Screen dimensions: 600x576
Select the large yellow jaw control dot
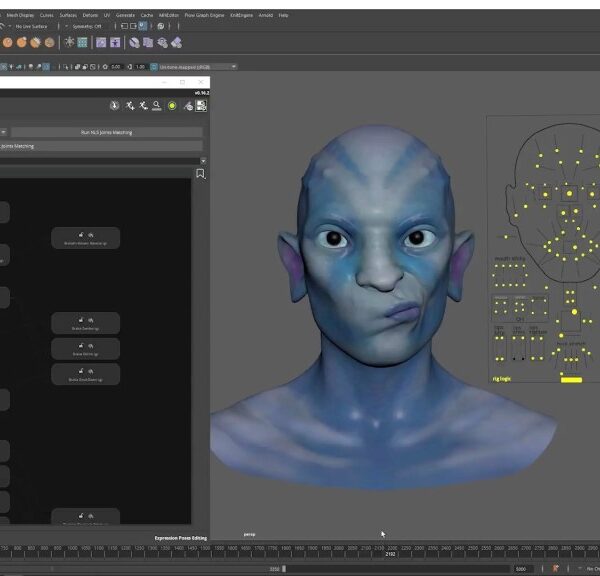coord(574,312)
